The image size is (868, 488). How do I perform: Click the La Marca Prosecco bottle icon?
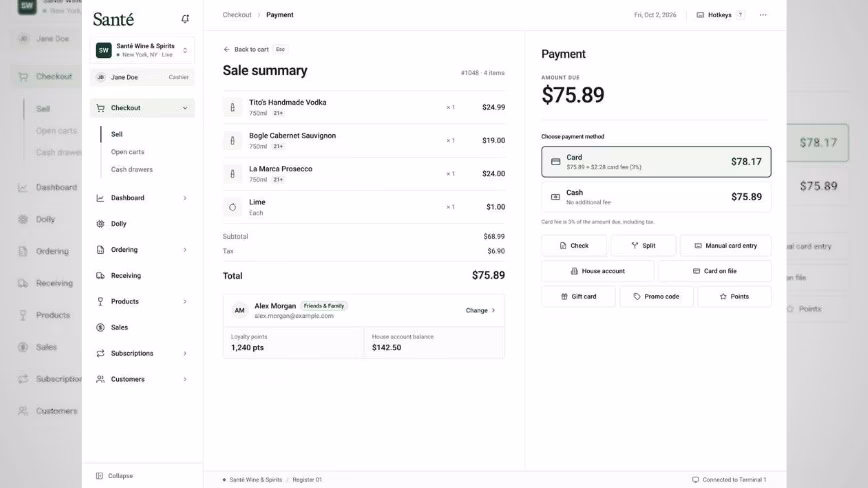tap(232, 174)
